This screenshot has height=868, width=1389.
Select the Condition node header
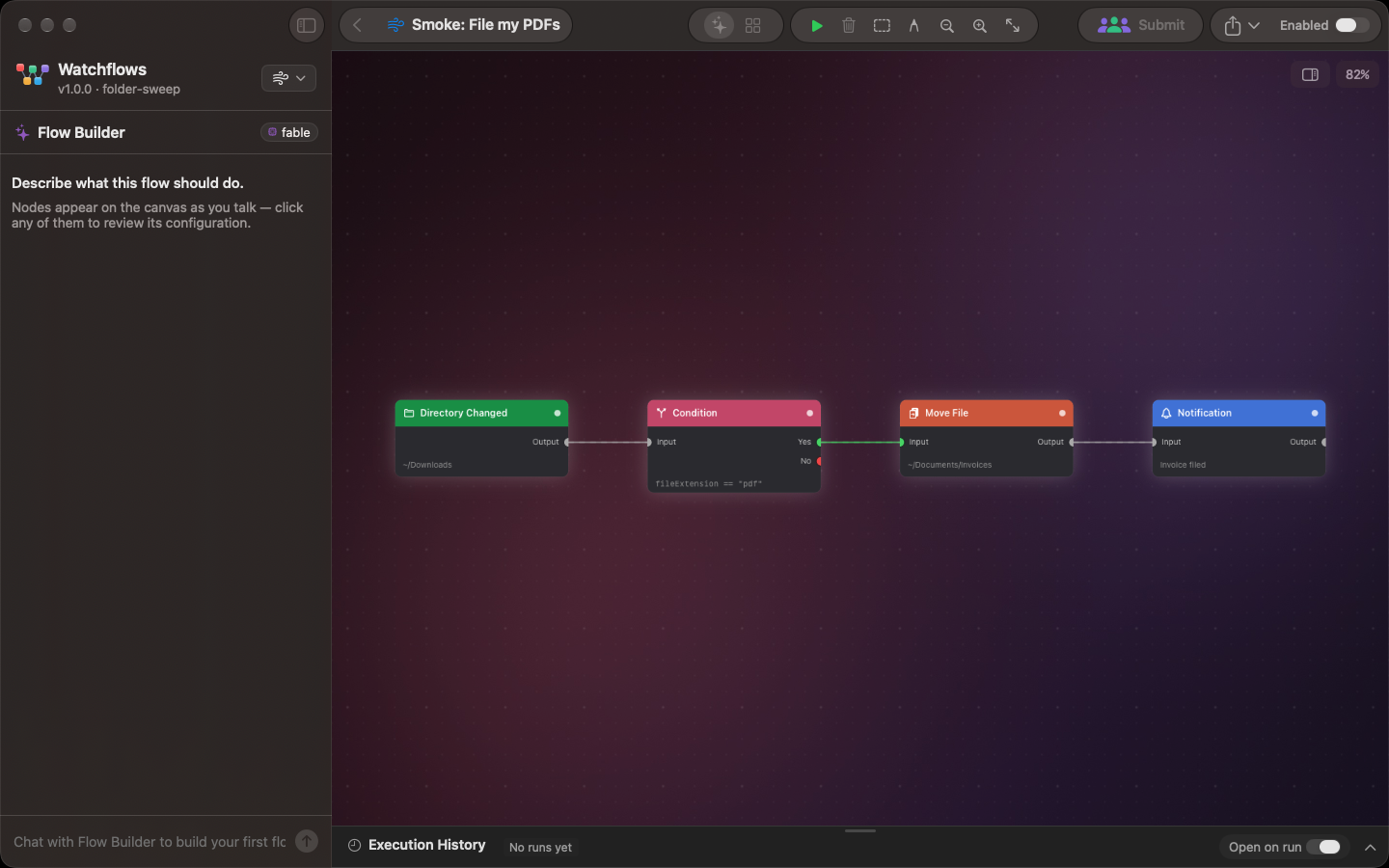click(734, 413)
